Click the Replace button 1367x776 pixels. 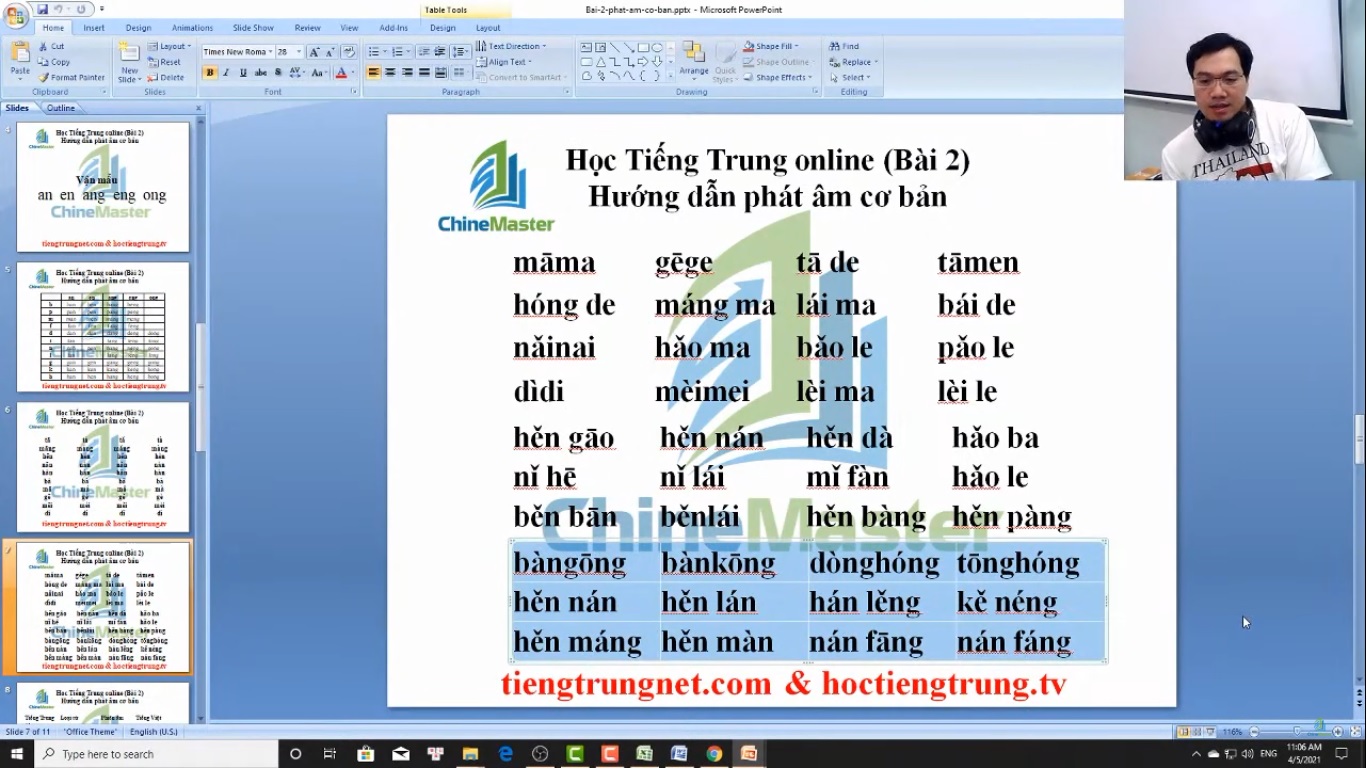click(x=851, y=62)
